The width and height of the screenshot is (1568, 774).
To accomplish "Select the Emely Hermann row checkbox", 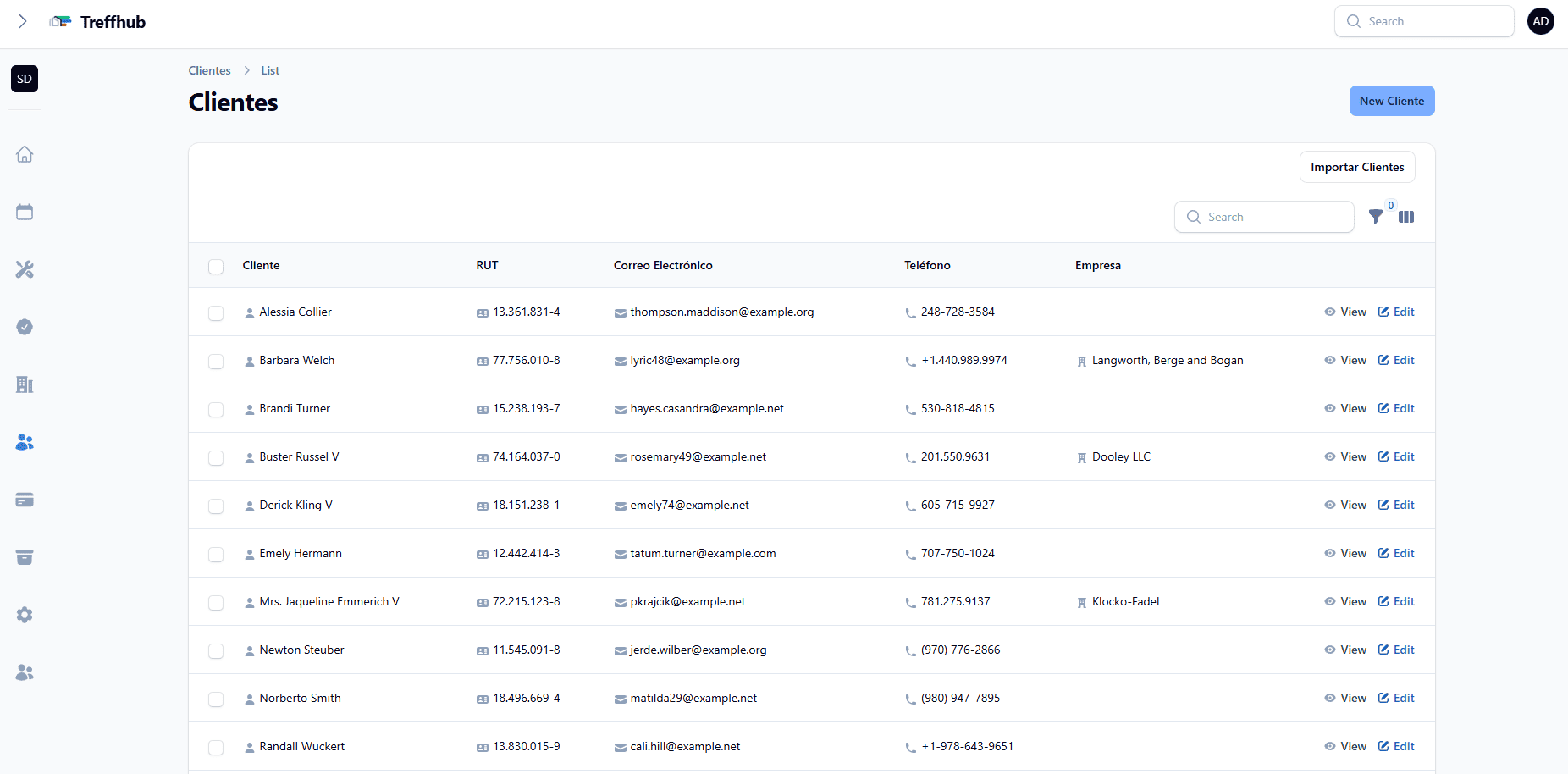I will [216, 555].
